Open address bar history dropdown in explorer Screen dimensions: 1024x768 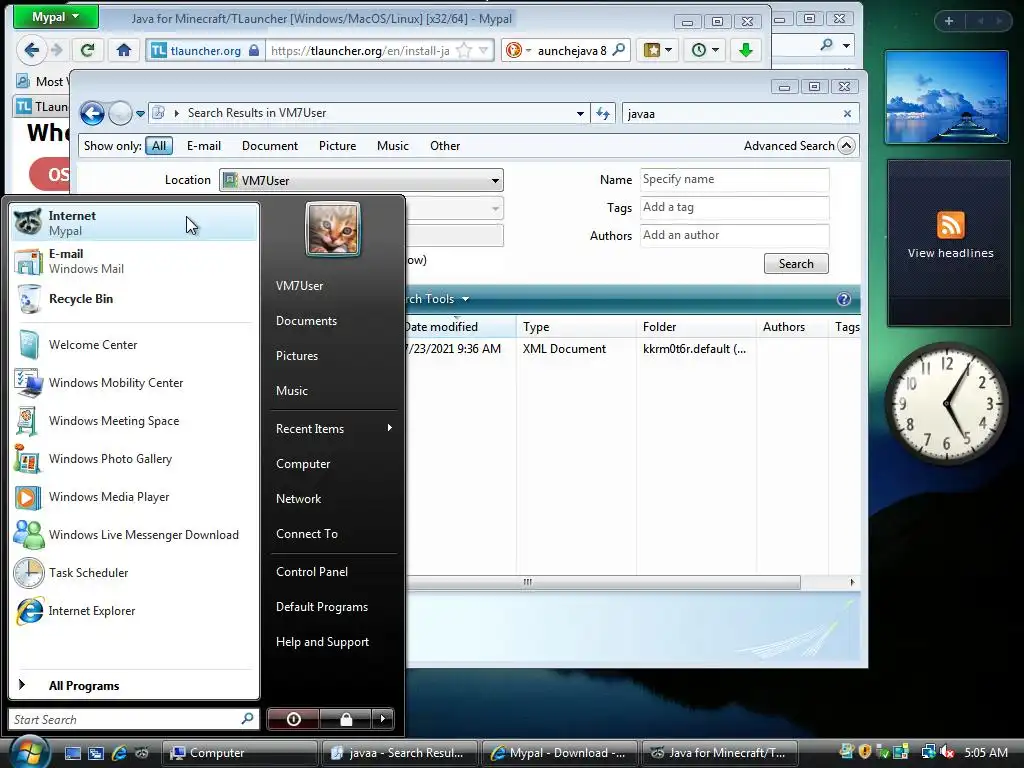click(x=580, y=114)
